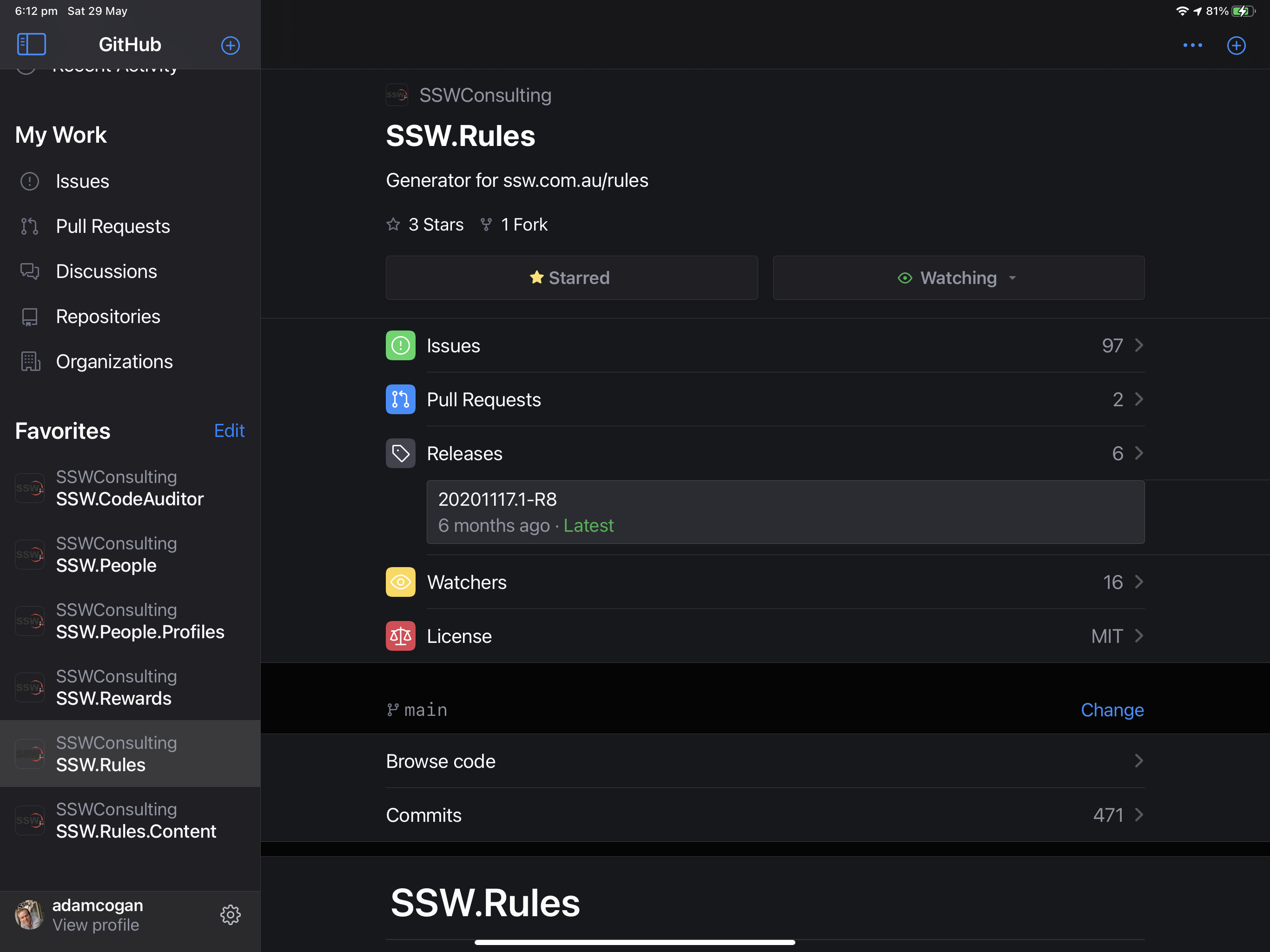Click the sidebar Repositories icon

coord(29,317)
